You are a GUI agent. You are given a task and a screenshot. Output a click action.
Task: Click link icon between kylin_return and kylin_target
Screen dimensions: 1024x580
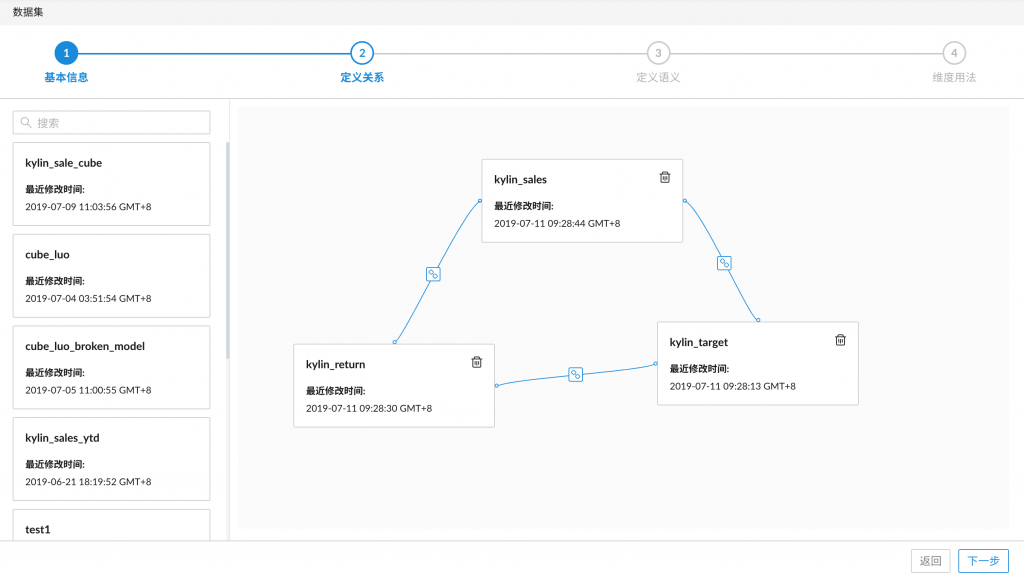575,374
